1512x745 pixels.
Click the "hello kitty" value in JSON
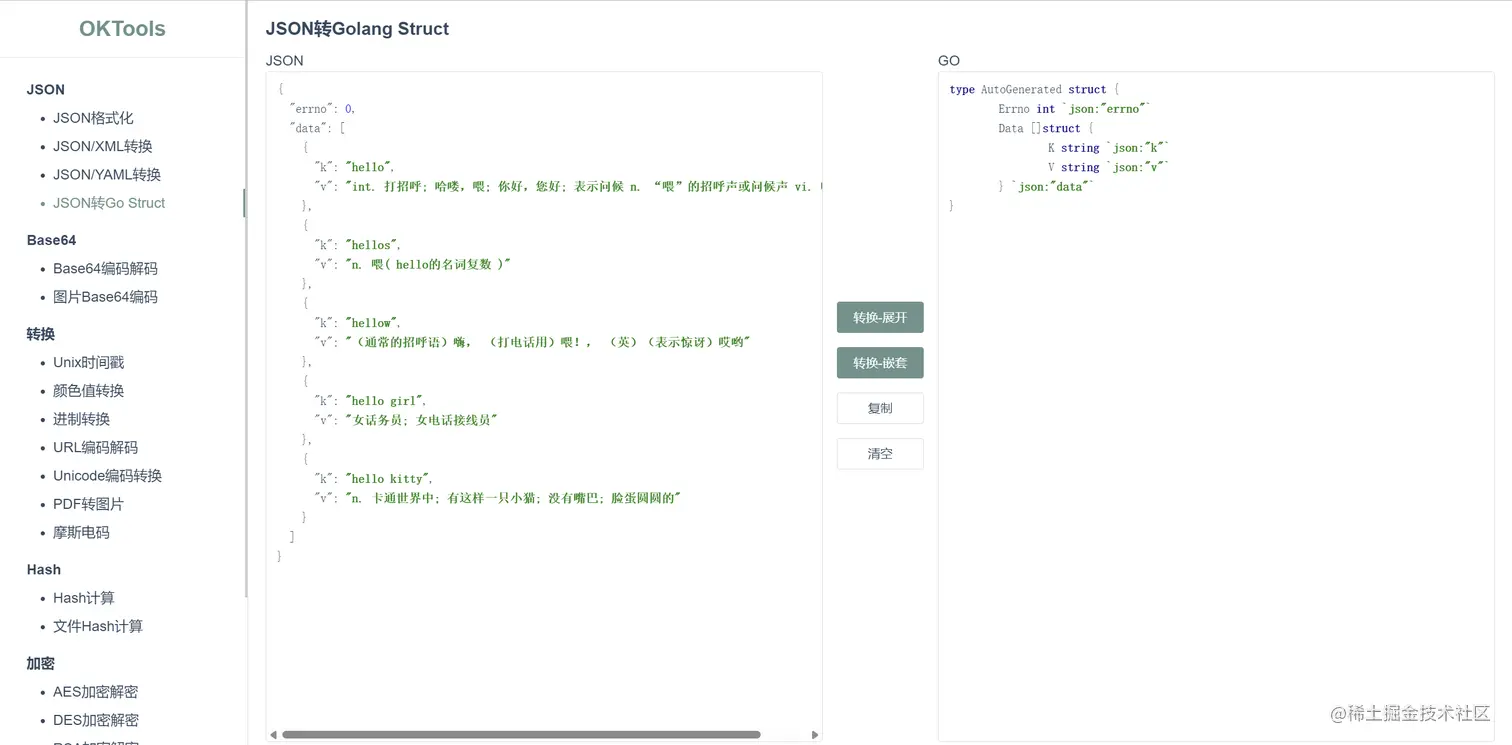[388, 479]
